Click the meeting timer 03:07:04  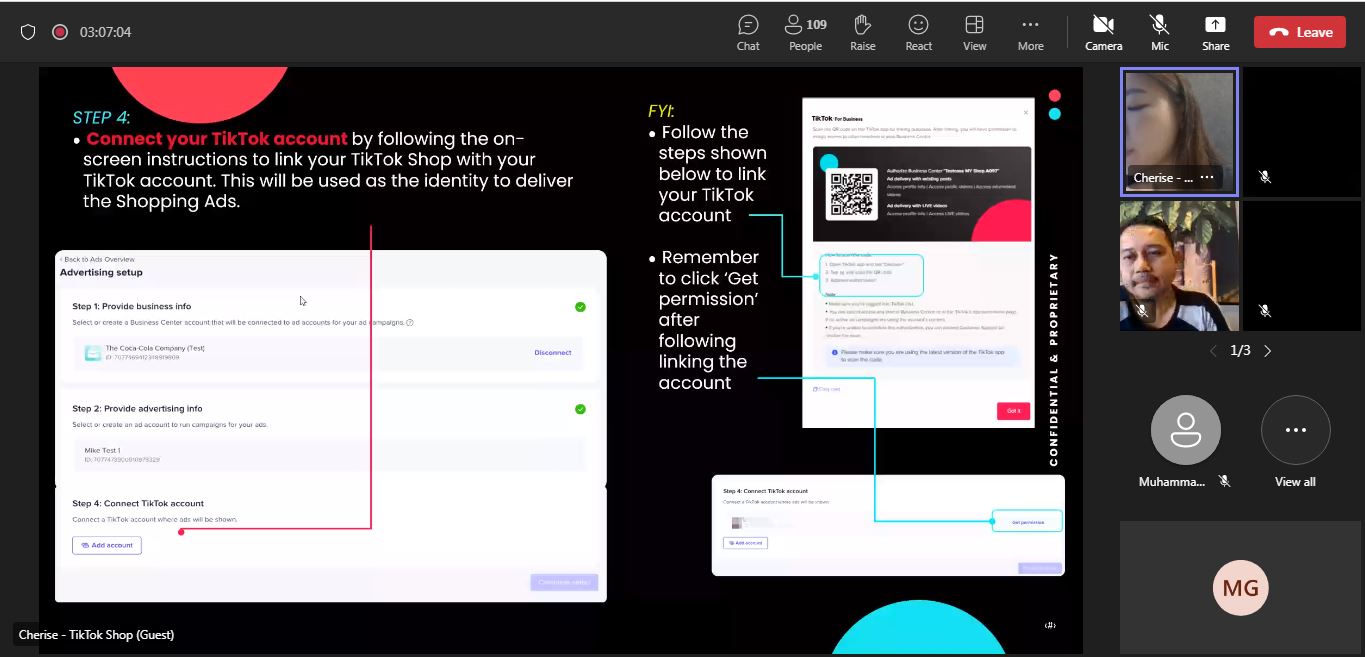pyautogui.click(x=105, y=32)
